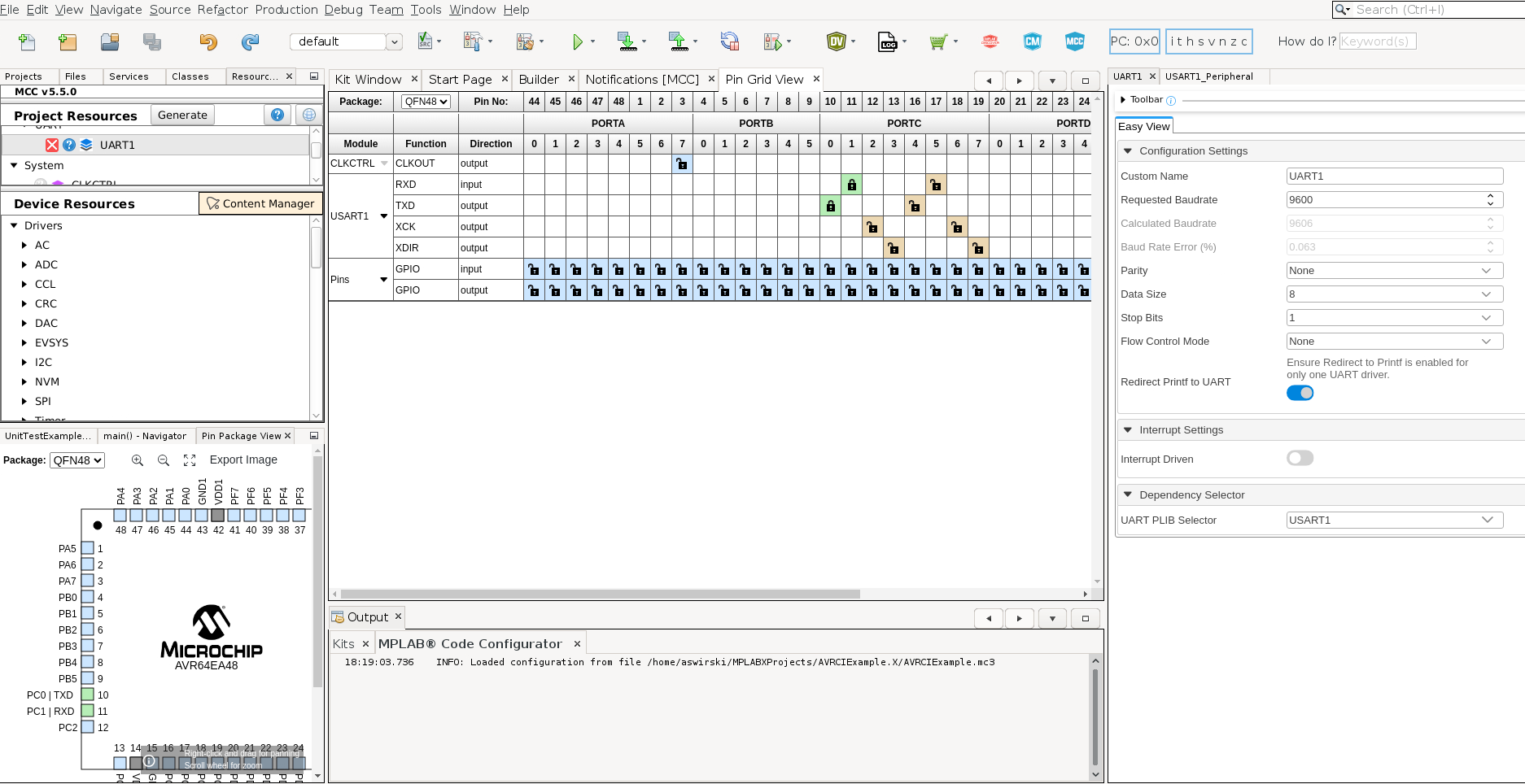Click Requested Baudrate stepper arrows
Viewport: 1525px width, 784px height.
point(1490,199)
